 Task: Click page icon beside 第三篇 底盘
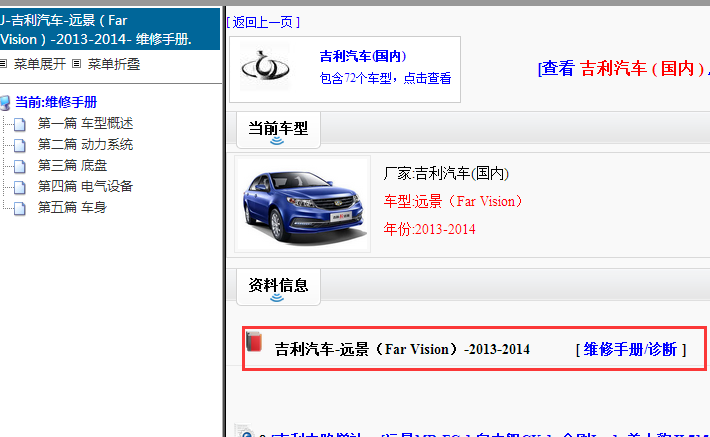(x=19, y=166)
